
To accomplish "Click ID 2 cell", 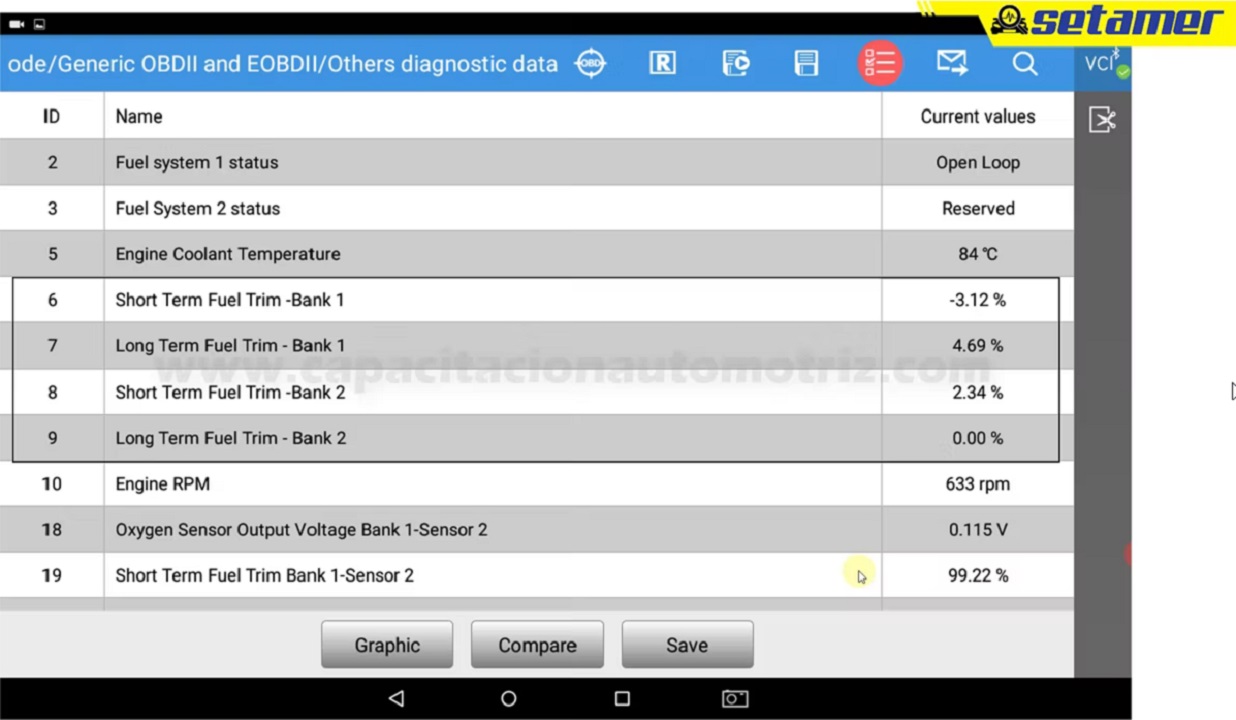I will click(x=51, y=162).
